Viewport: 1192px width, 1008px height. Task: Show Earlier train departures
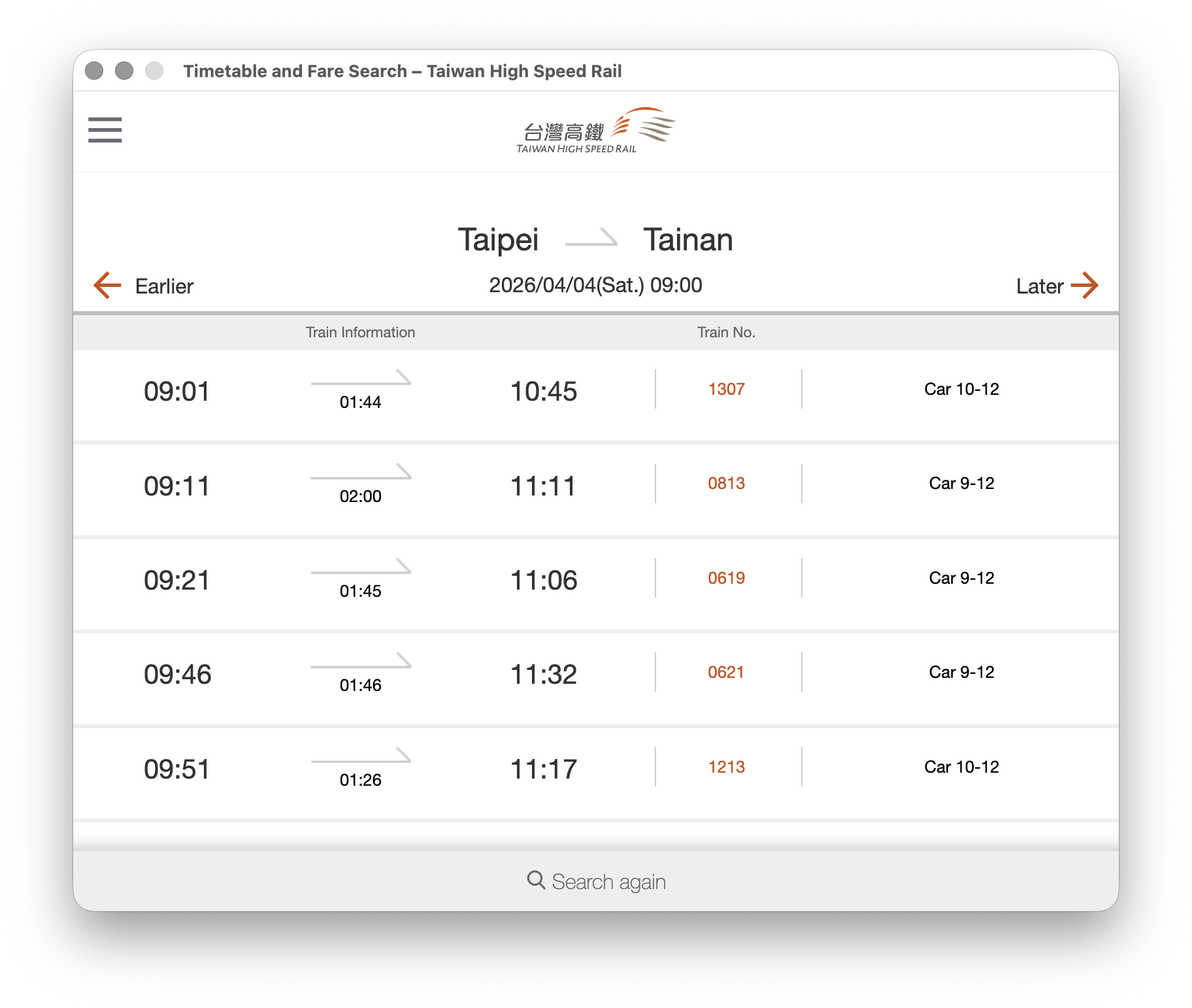164,286
